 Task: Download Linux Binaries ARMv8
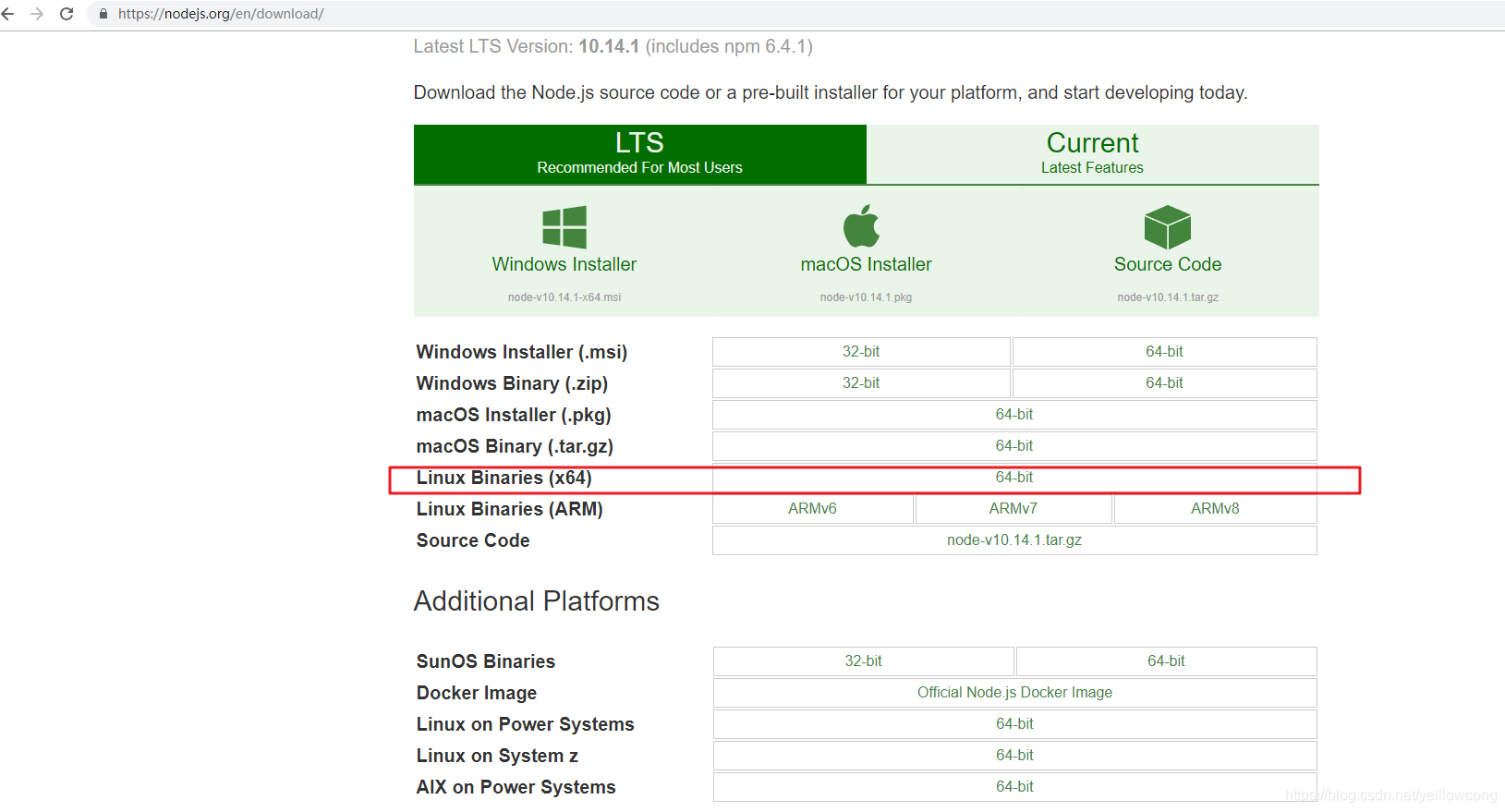click(1215, 509)
